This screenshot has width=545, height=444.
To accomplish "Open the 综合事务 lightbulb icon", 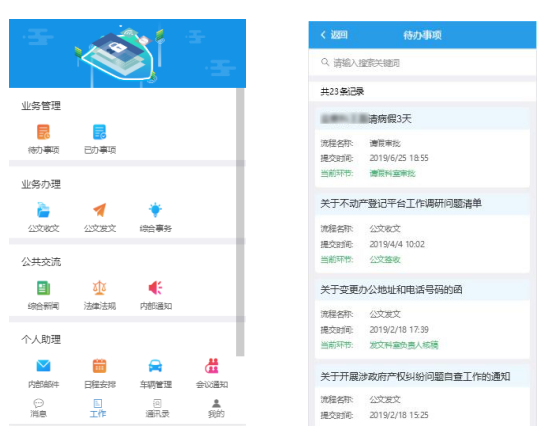I will point(155,210).
